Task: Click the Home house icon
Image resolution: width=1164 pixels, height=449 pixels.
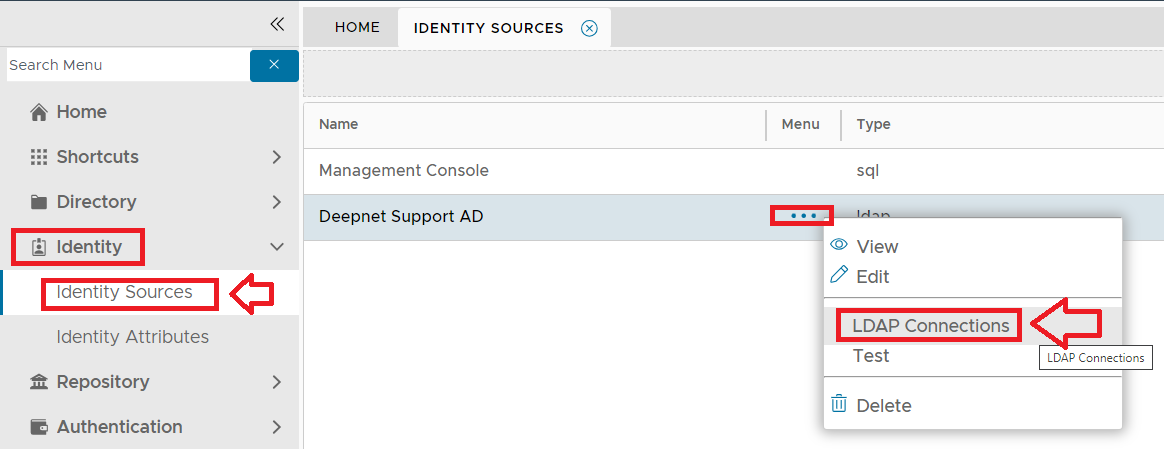Action: pos(39,113)
